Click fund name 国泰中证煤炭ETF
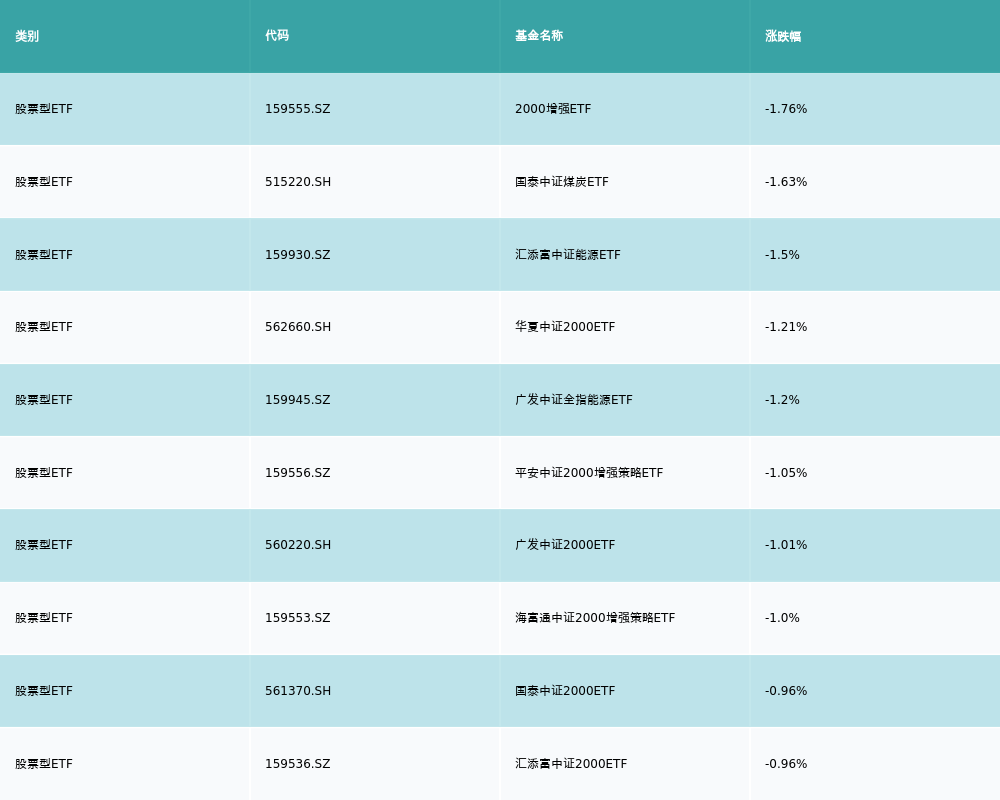The width and height of the screenshot is (1000, 800). tap(562, 182)
